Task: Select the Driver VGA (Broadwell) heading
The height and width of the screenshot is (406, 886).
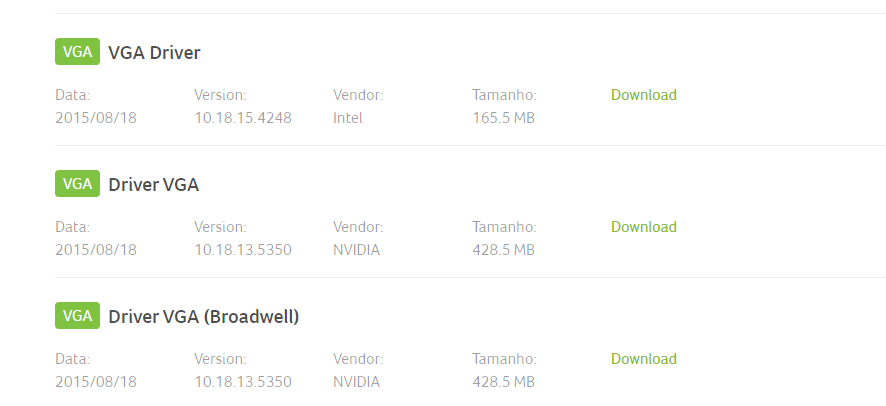Action: pyautogui.click(x=203, y=317)
